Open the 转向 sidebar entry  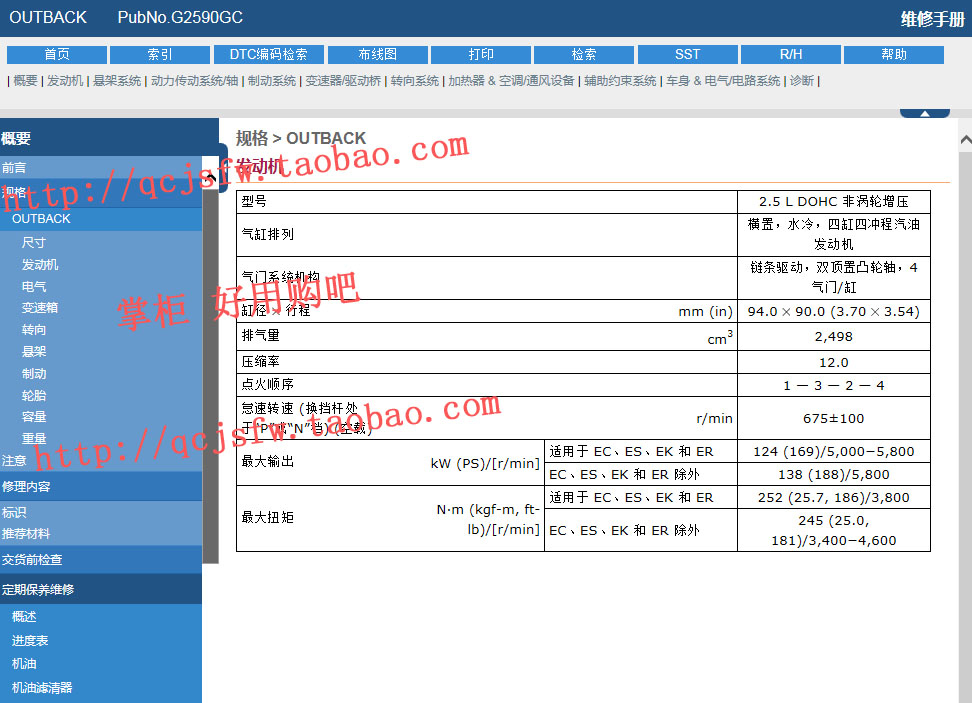(33, 330)
